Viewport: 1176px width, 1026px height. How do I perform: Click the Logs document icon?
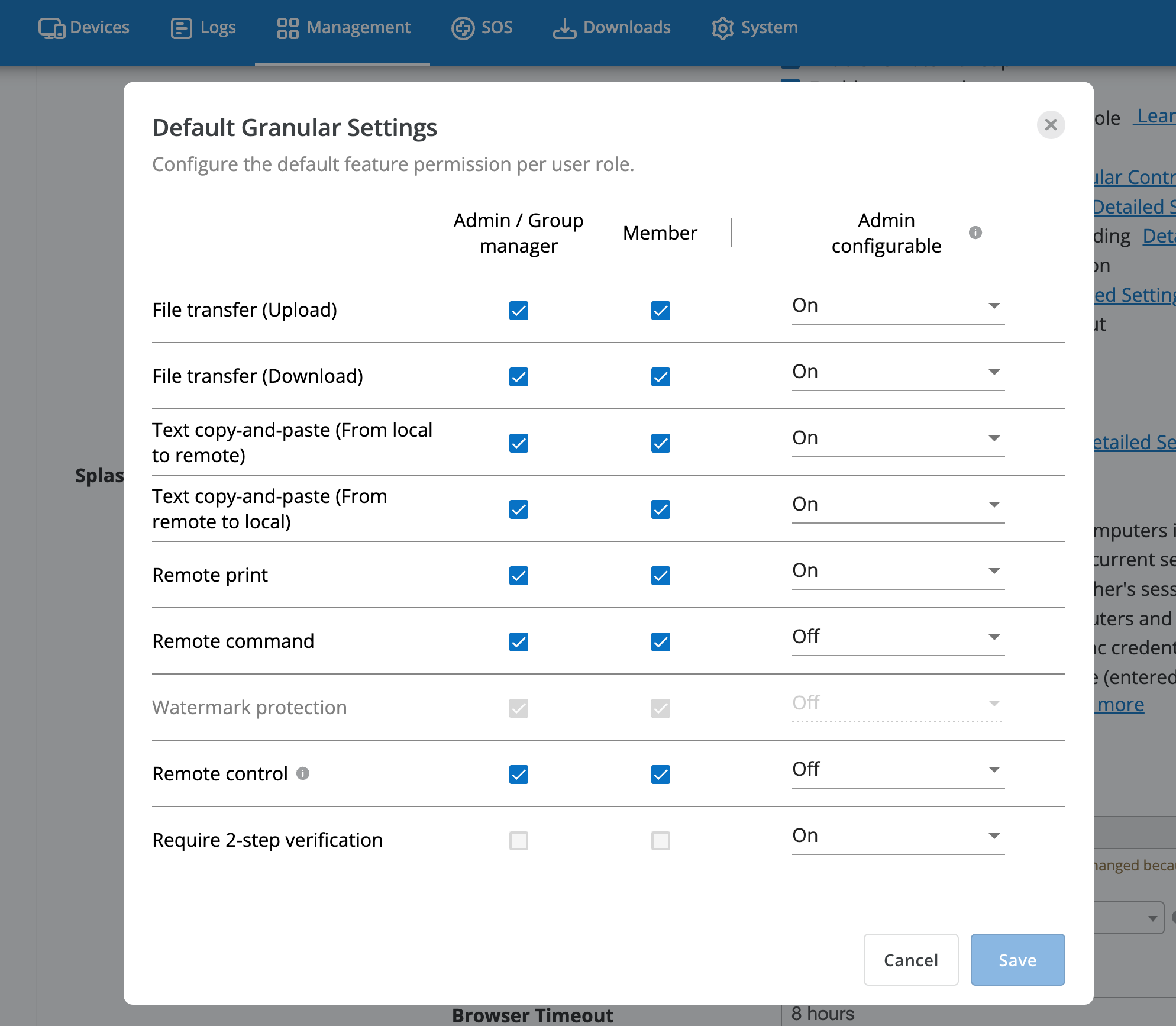(x=181, y=28)
